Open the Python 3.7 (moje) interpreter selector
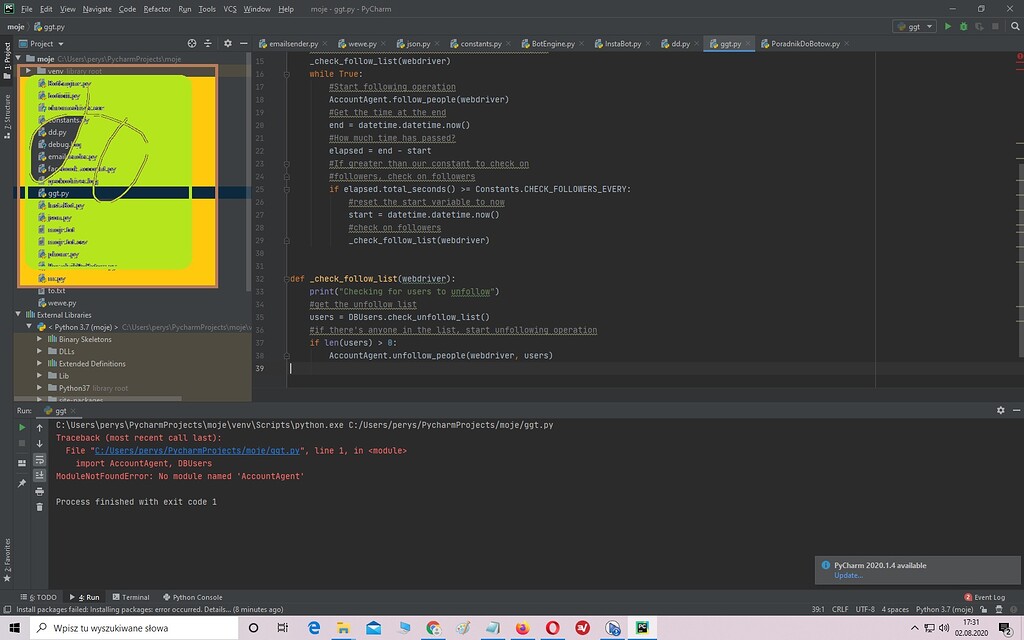1024x640 pixels. point(944,609)
